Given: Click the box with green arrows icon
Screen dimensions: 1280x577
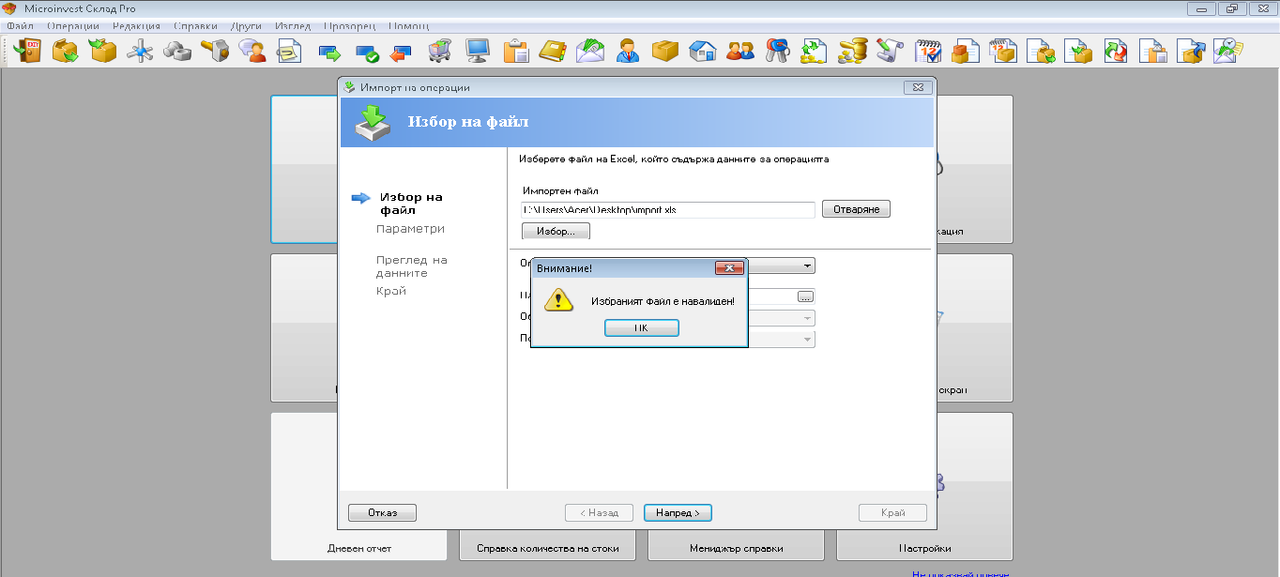Looking at the screenshot, I should (x=66, y=50).
